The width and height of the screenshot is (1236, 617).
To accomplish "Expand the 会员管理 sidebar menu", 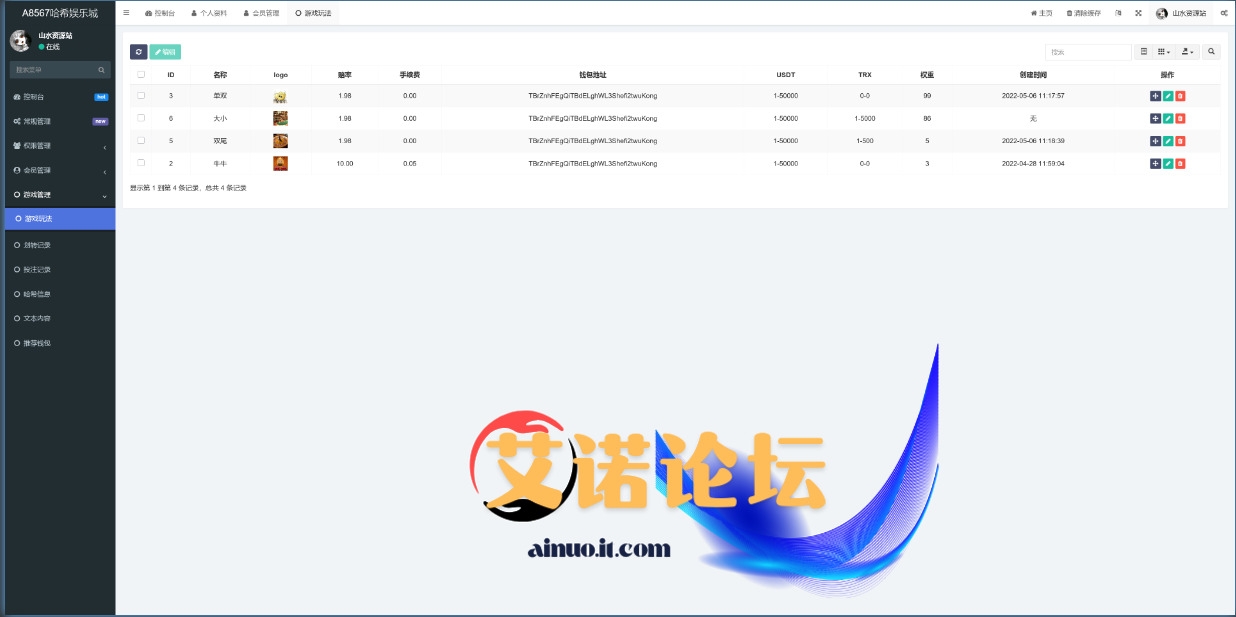I will pos(58,170).
